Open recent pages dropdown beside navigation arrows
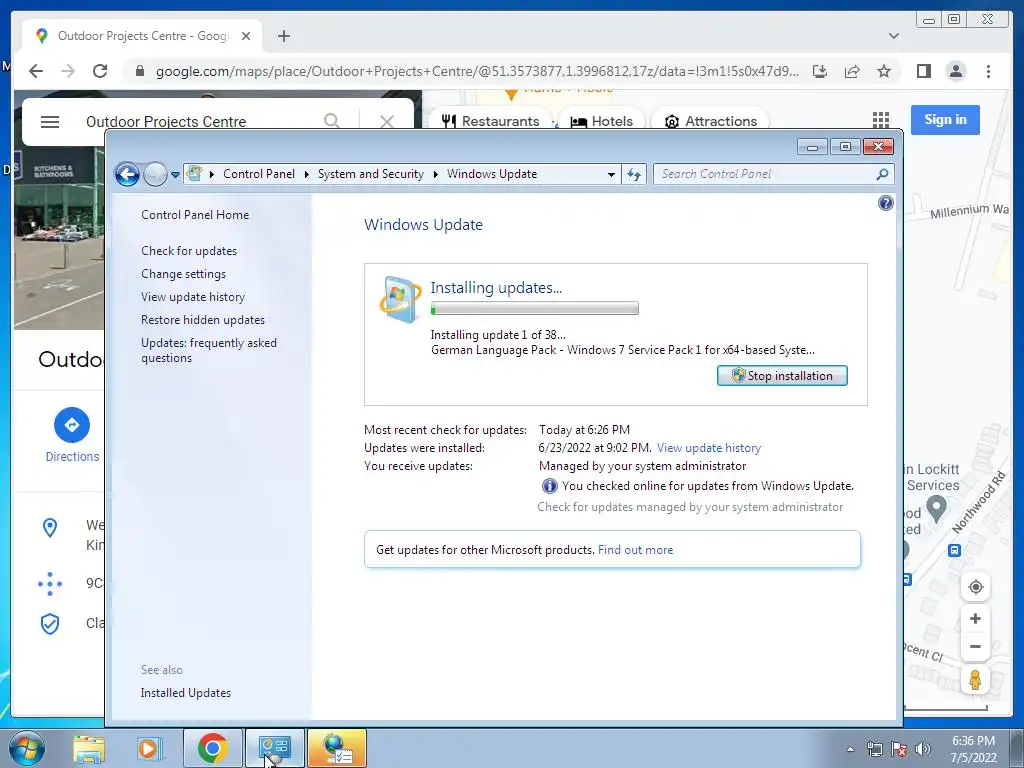The image size is (1024, 768). pyautogui.click(x=175, y=175)
